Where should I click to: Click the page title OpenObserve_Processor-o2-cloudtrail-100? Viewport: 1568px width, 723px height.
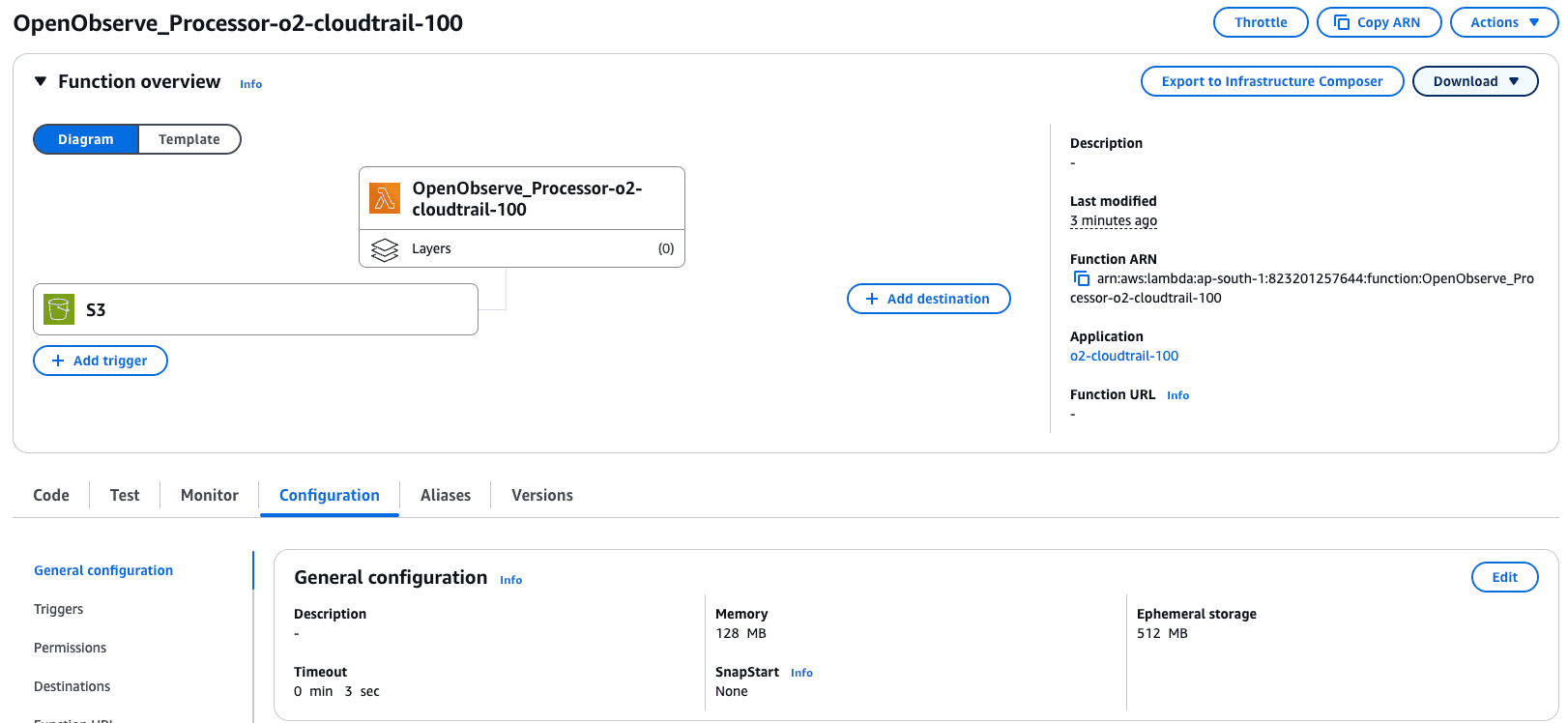pyautogui.click(x=238, y=22)
